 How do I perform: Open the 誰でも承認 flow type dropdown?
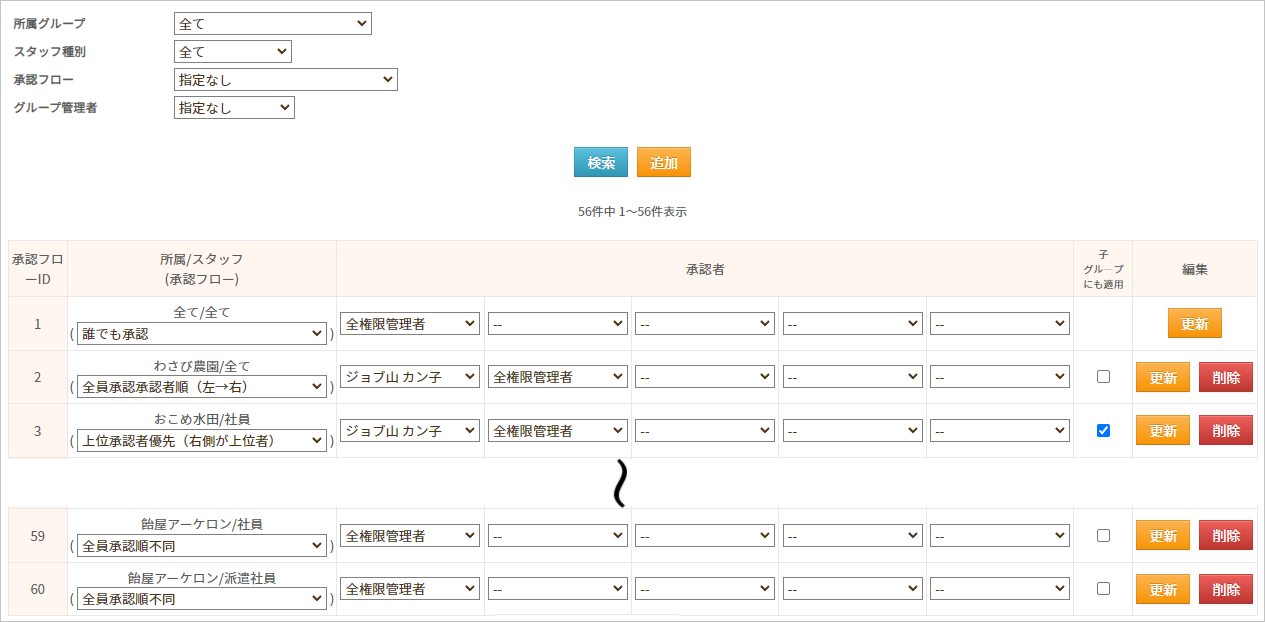(x=202, y=334)
